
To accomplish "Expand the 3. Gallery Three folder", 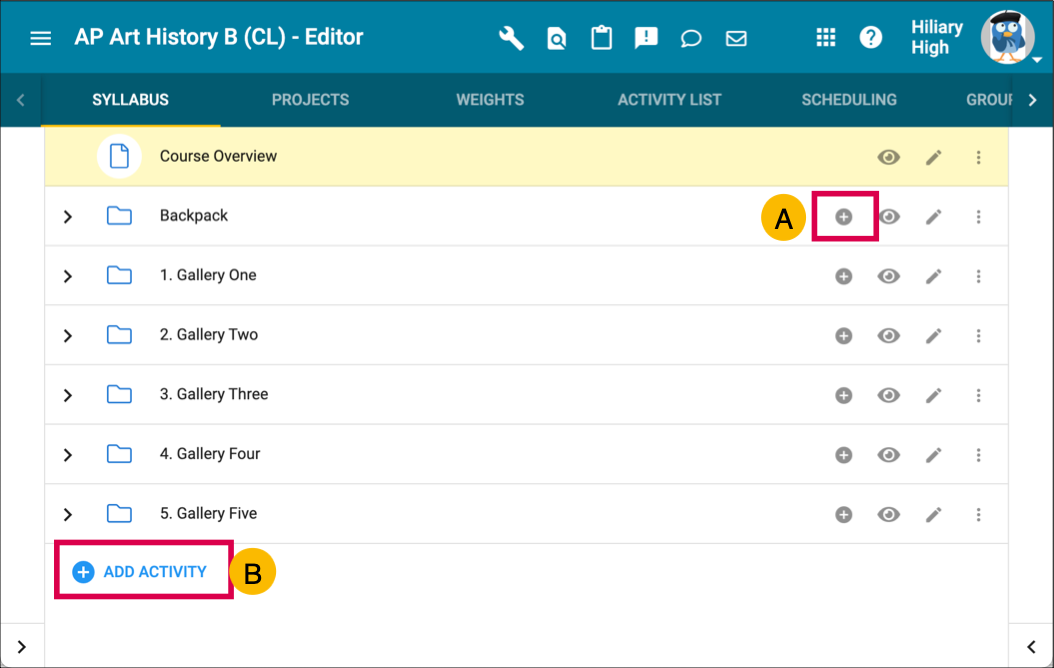I will pyautogui.click(x=68, y=395).
